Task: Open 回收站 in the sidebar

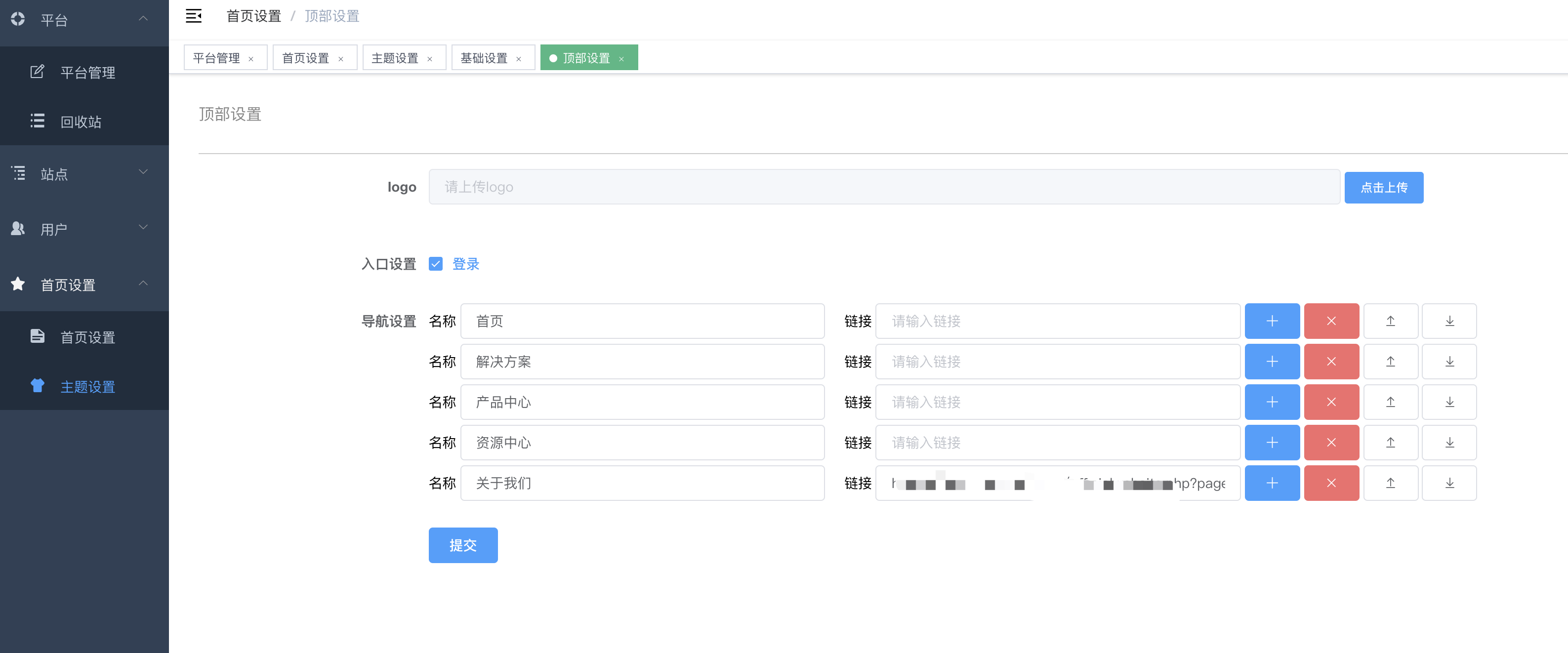Action: 81,121
